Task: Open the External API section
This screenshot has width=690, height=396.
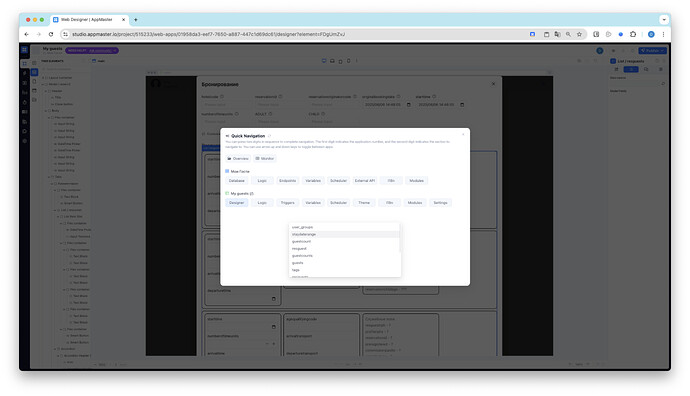Action: tap(365, 181)
